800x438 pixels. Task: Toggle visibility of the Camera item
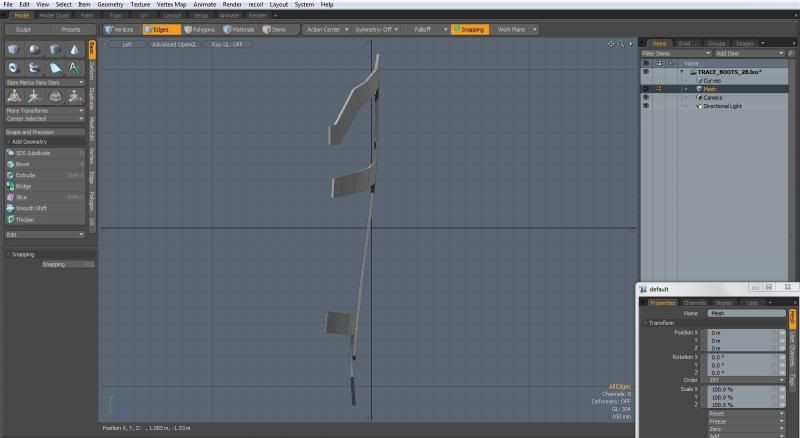tap(646, 98)
